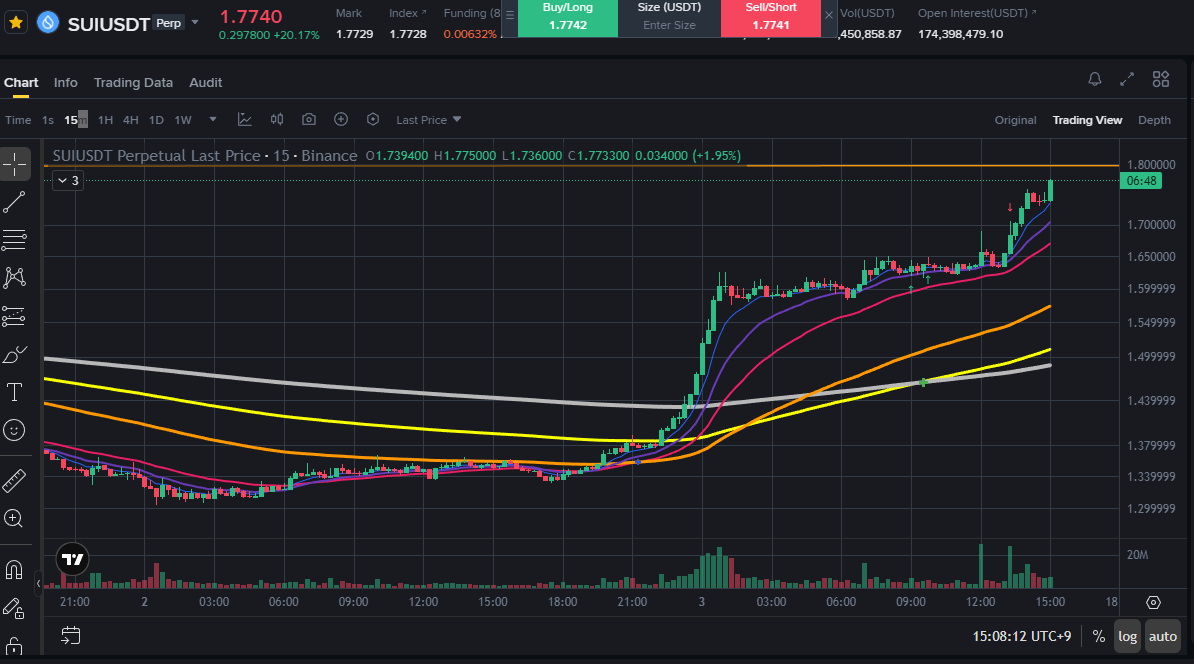Select the horizontal lines drawing tool

[x=14, y=240]
